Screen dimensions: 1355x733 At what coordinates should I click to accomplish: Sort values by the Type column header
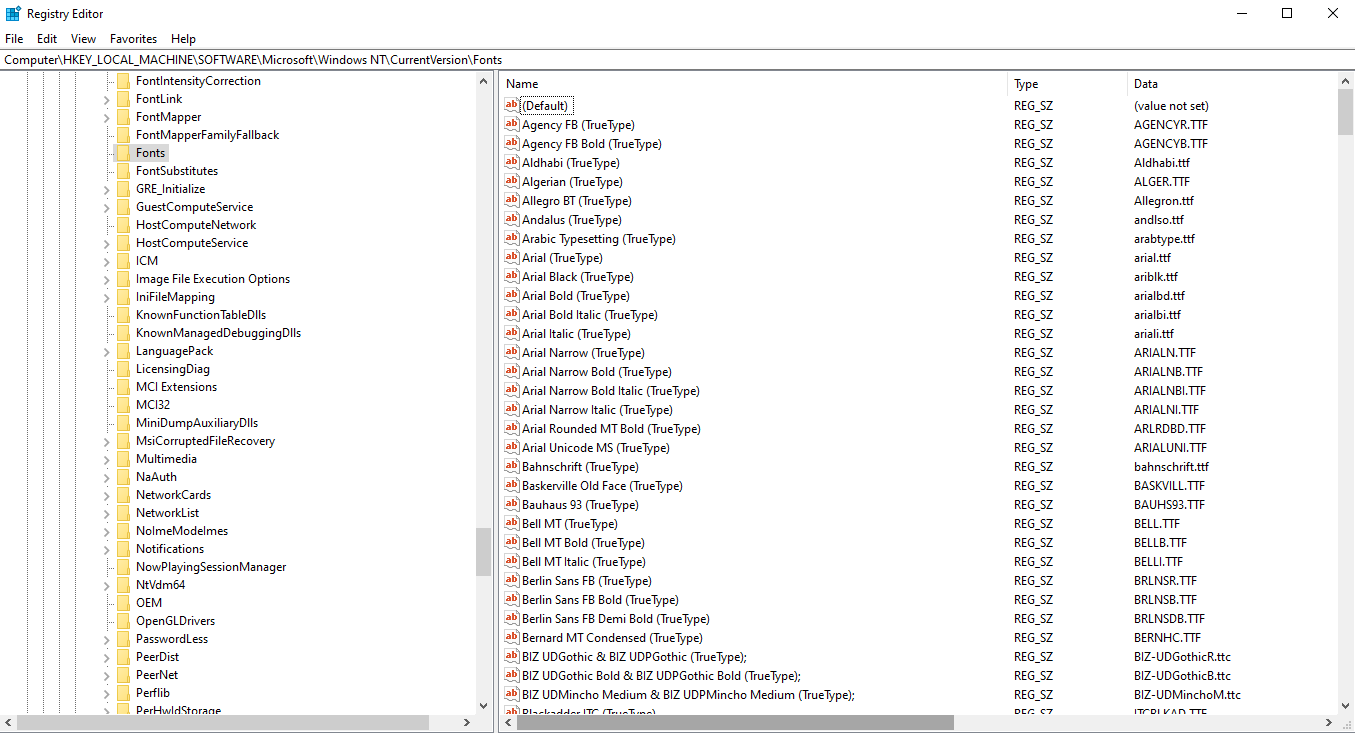click(x=1067, y=84)
